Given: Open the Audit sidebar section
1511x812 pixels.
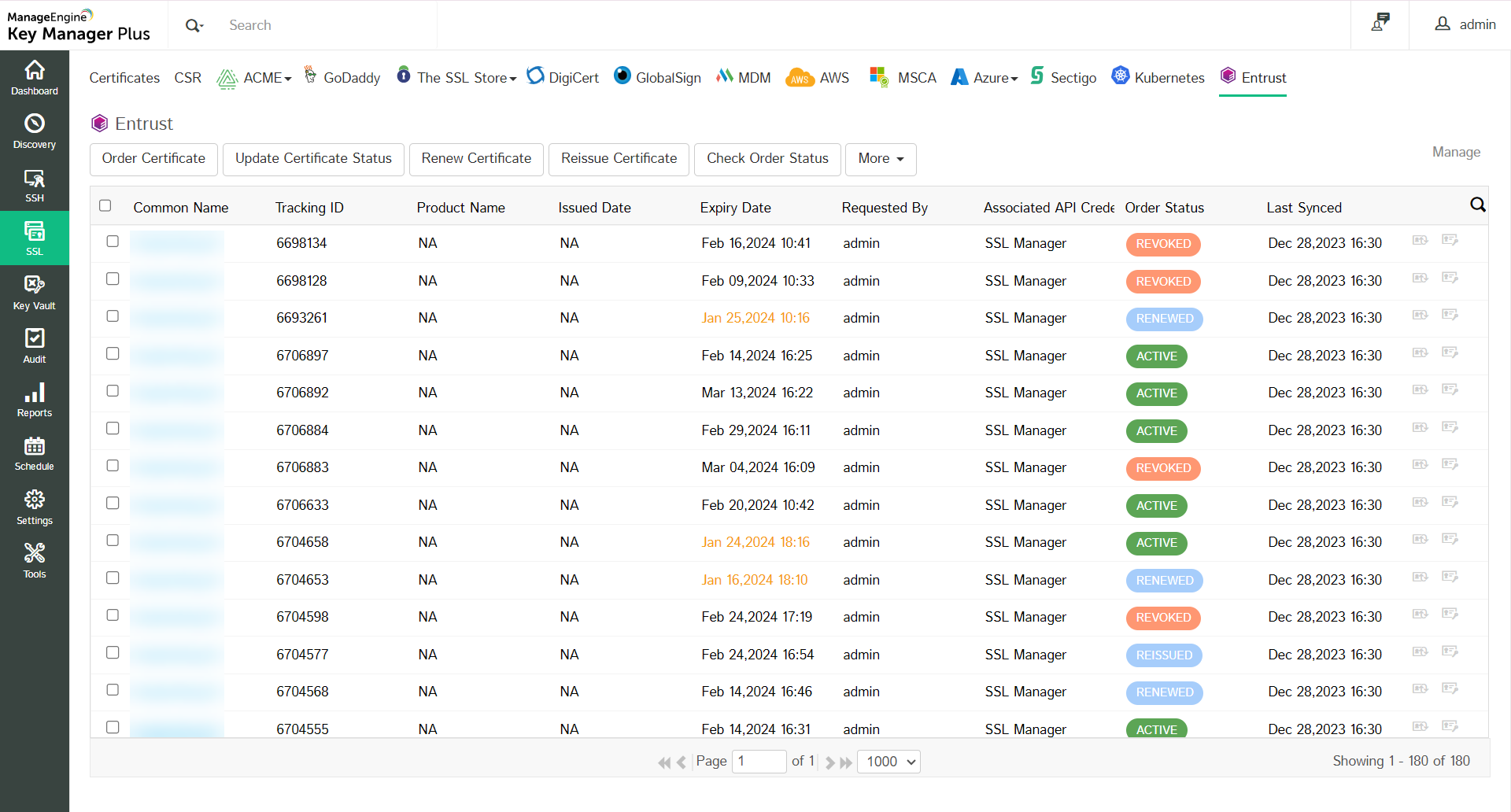Looking at the screenshot, I should (35, 346).
